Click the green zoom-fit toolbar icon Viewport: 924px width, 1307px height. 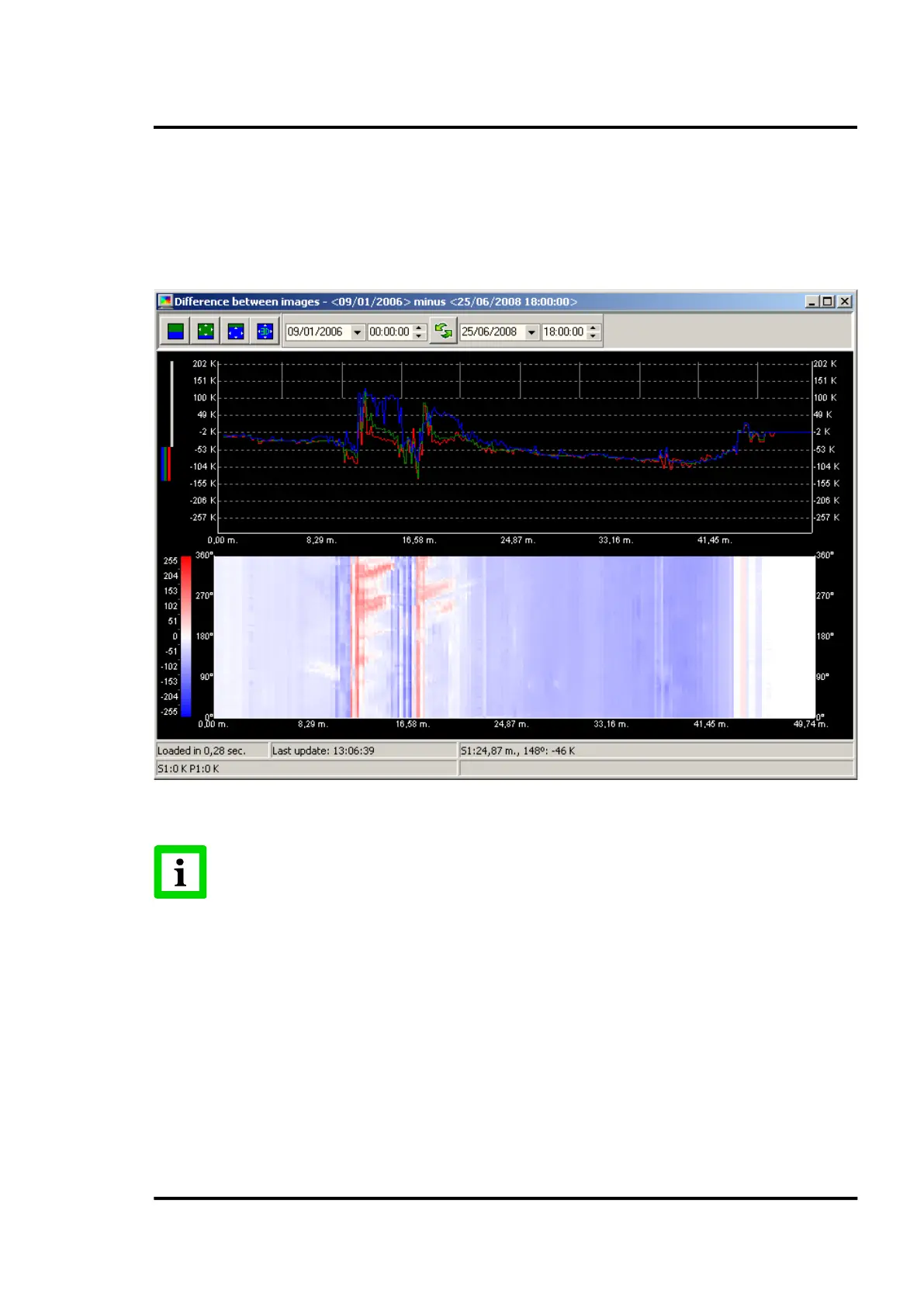(206, 331)
